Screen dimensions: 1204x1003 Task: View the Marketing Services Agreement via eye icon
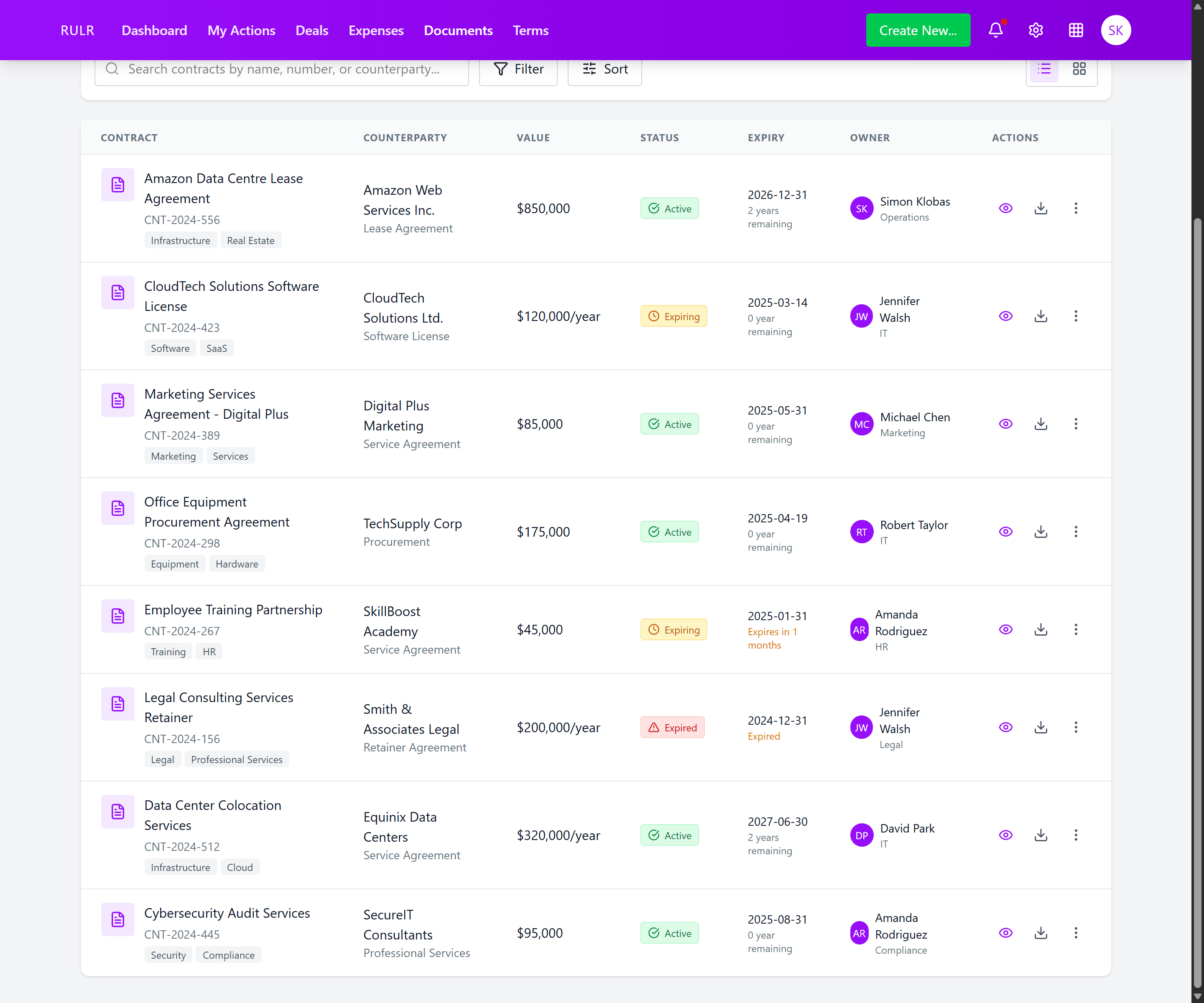[1005, 424]
